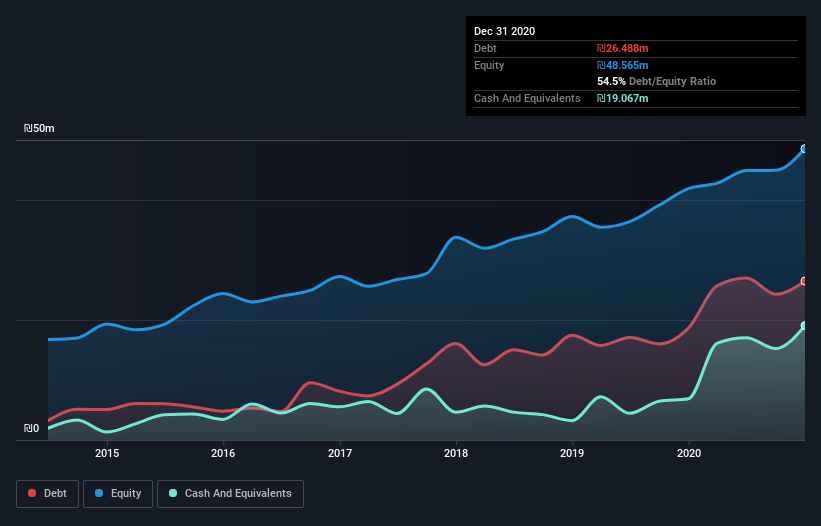The image size is (821, 526).
Task: Click the ₪19.067m cash value
Action: (x=623, y=98)
